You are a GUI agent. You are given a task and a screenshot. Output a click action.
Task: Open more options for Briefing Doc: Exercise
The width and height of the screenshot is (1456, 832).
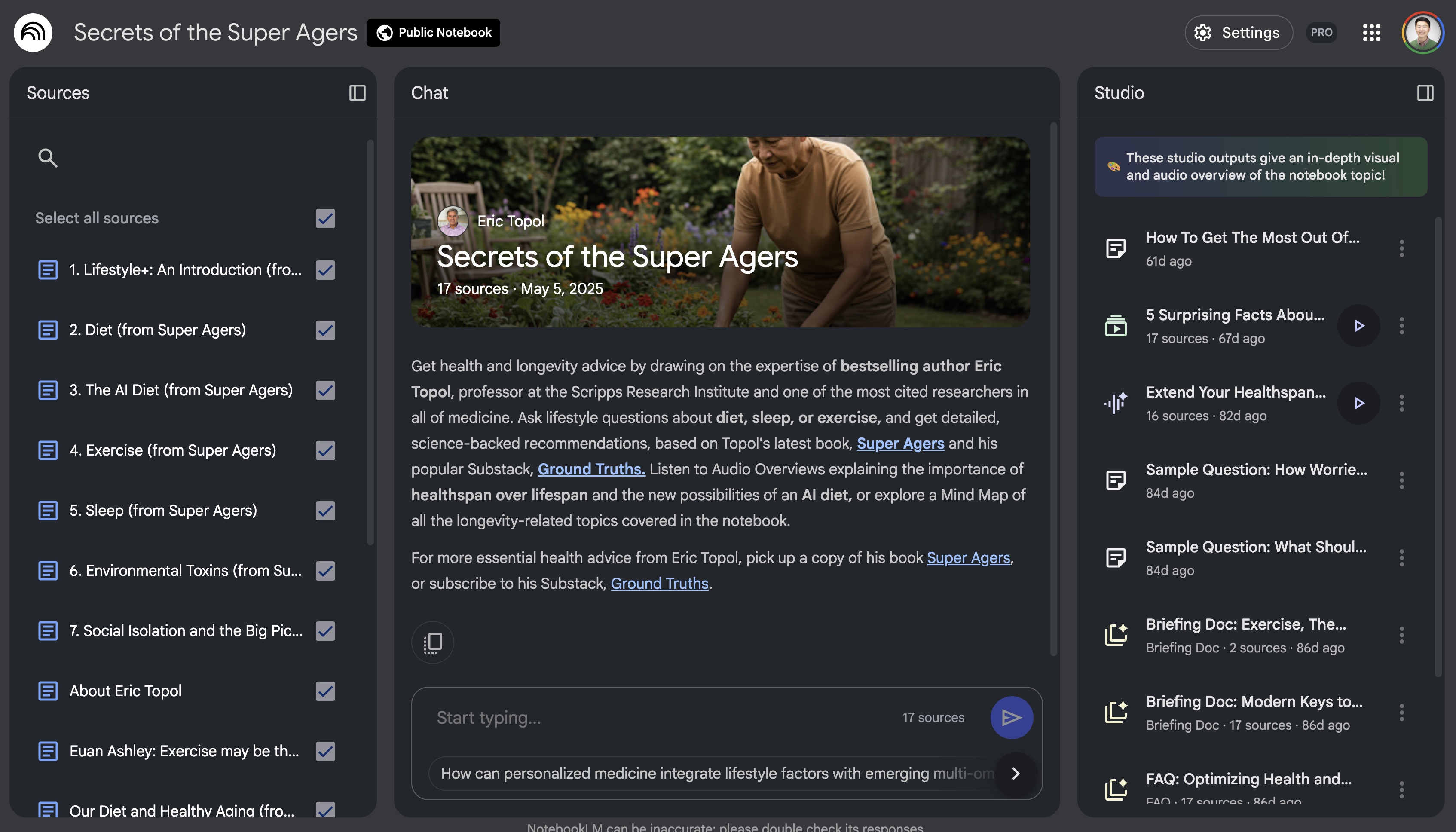[1401, 636]
